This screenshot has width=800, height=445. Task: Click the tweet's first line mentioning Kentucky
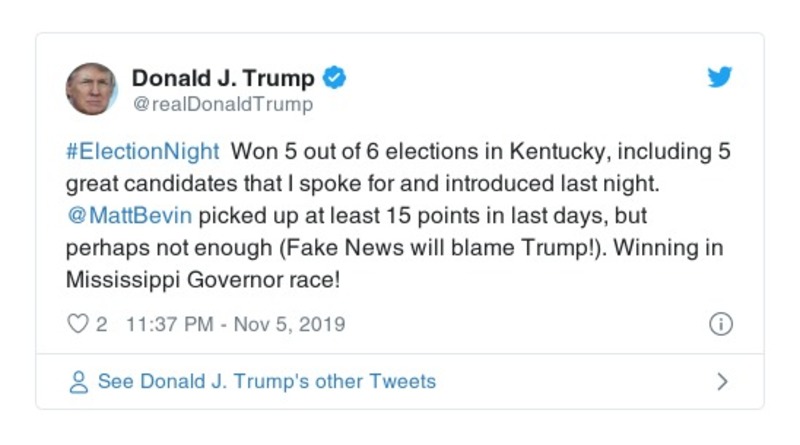point(480,152)
